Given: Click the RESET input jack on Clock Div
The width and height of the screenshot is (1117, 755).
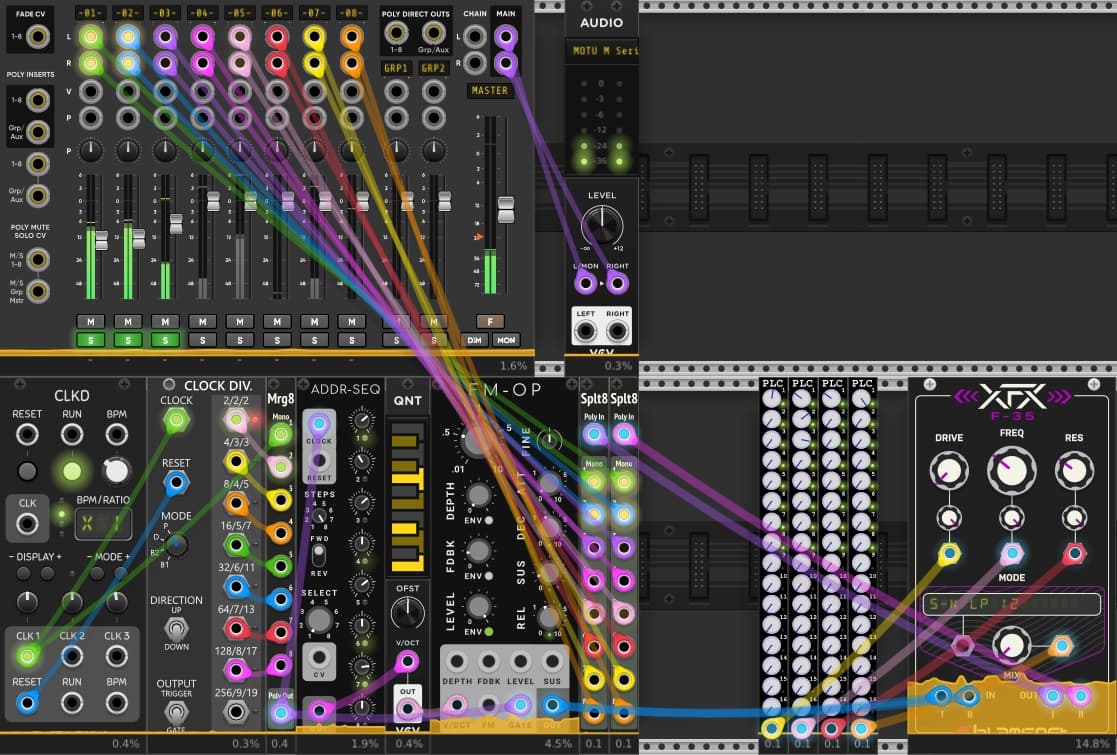Looking at the screenshot, I should click(176, 483).
